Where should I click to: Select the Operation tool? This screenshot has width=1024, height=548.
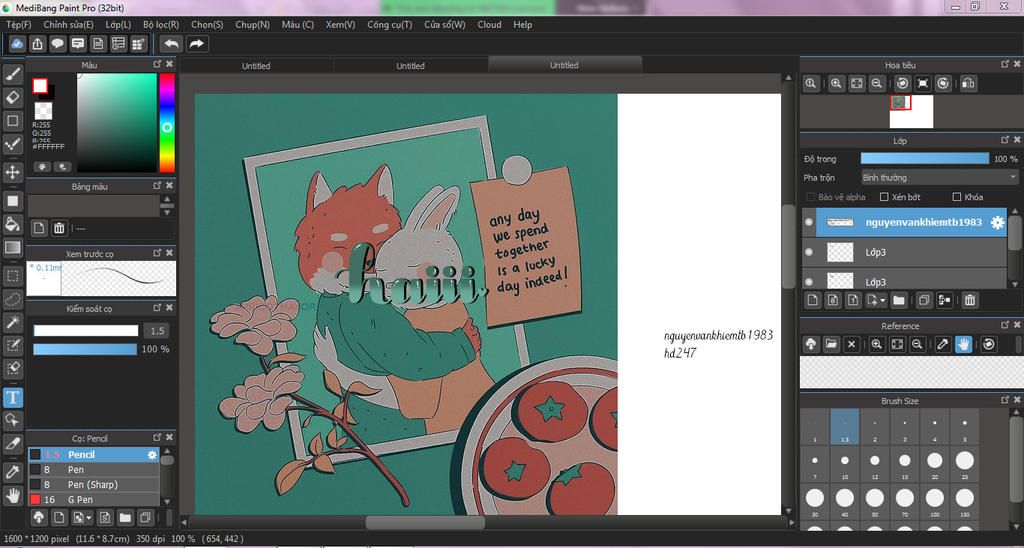click(12, 420)
